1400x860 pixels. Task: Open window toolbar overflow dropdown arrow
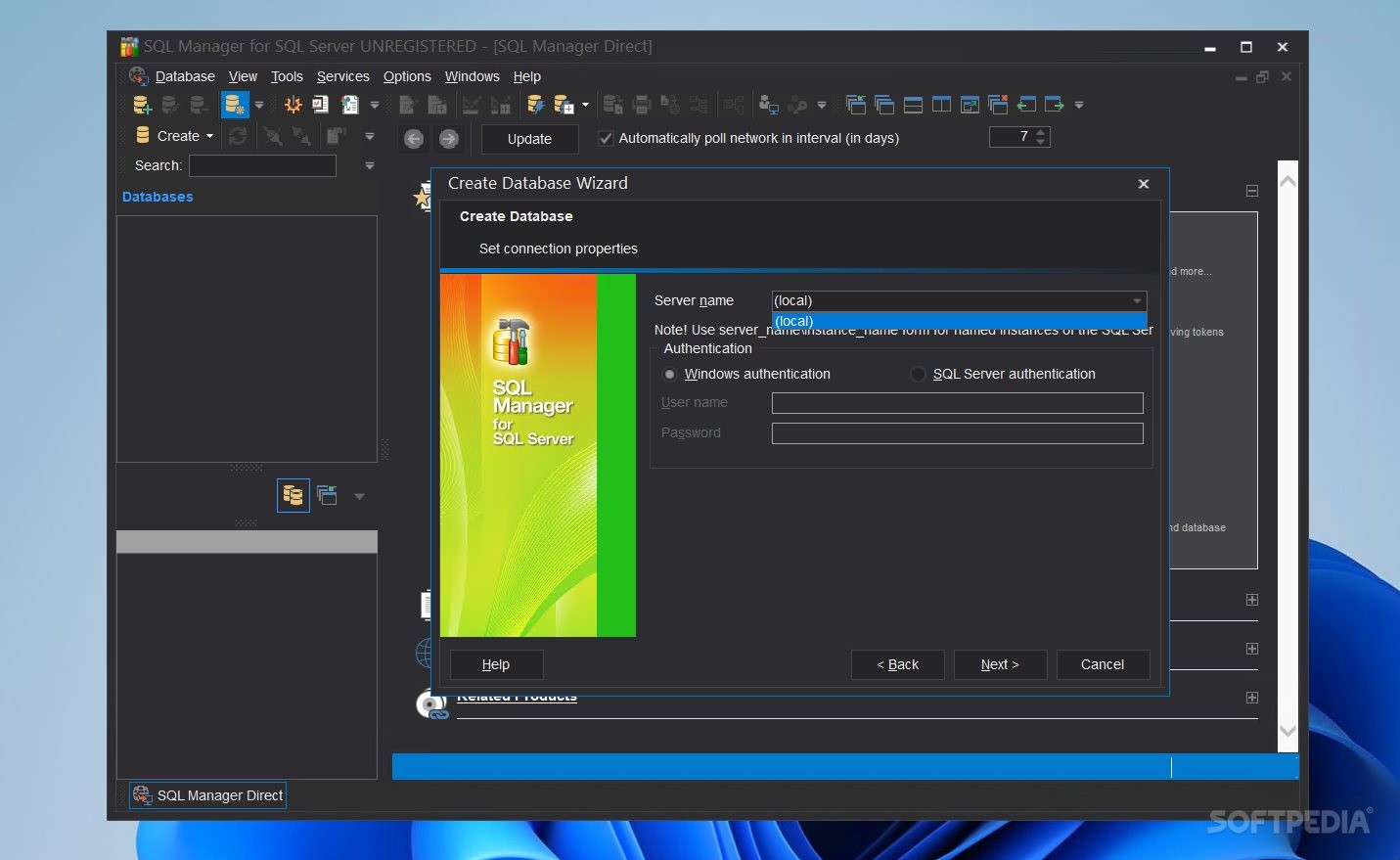coord(1079,105)
